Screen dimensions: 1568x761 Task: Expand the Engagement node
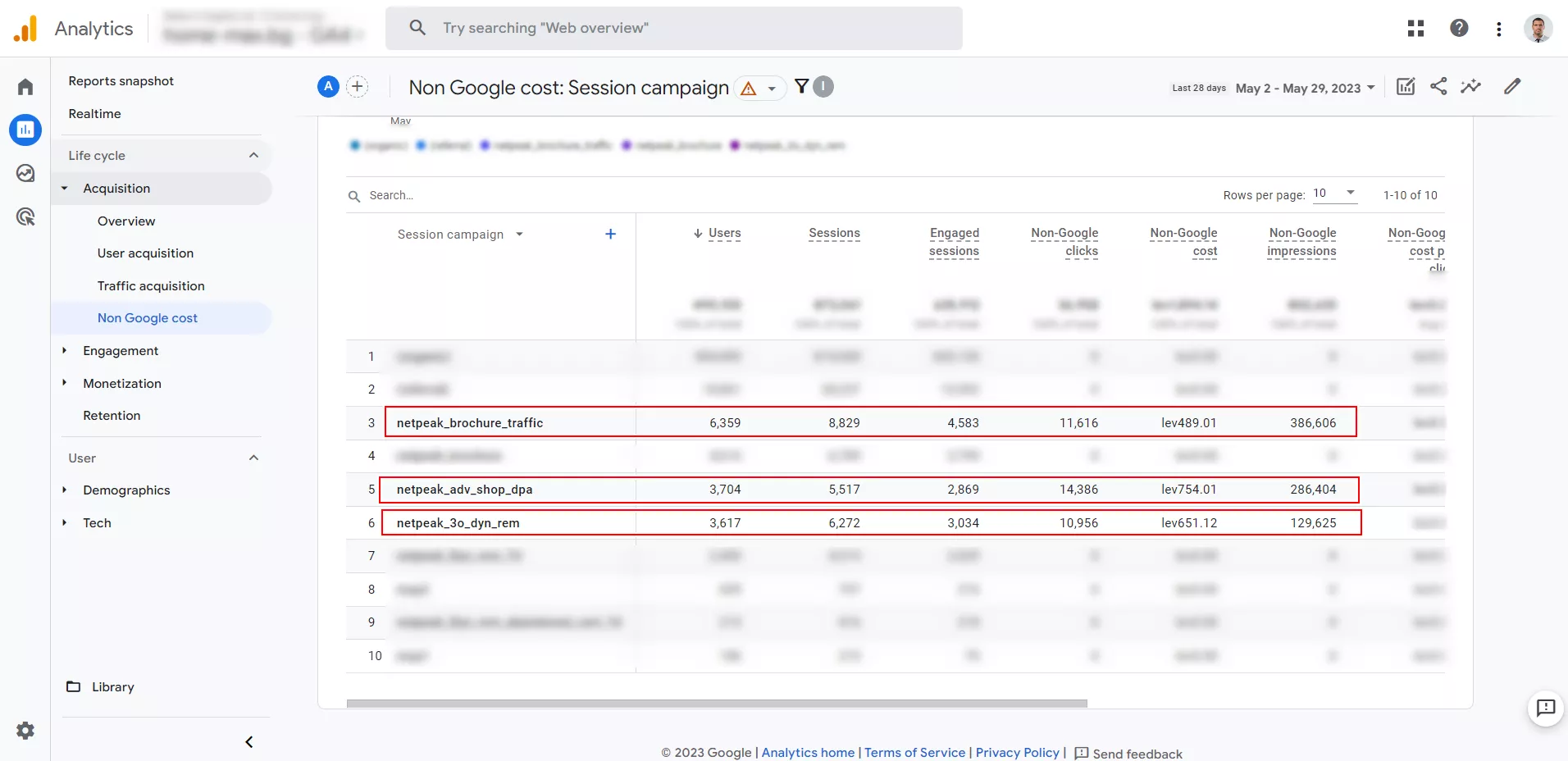click(65, 350)
